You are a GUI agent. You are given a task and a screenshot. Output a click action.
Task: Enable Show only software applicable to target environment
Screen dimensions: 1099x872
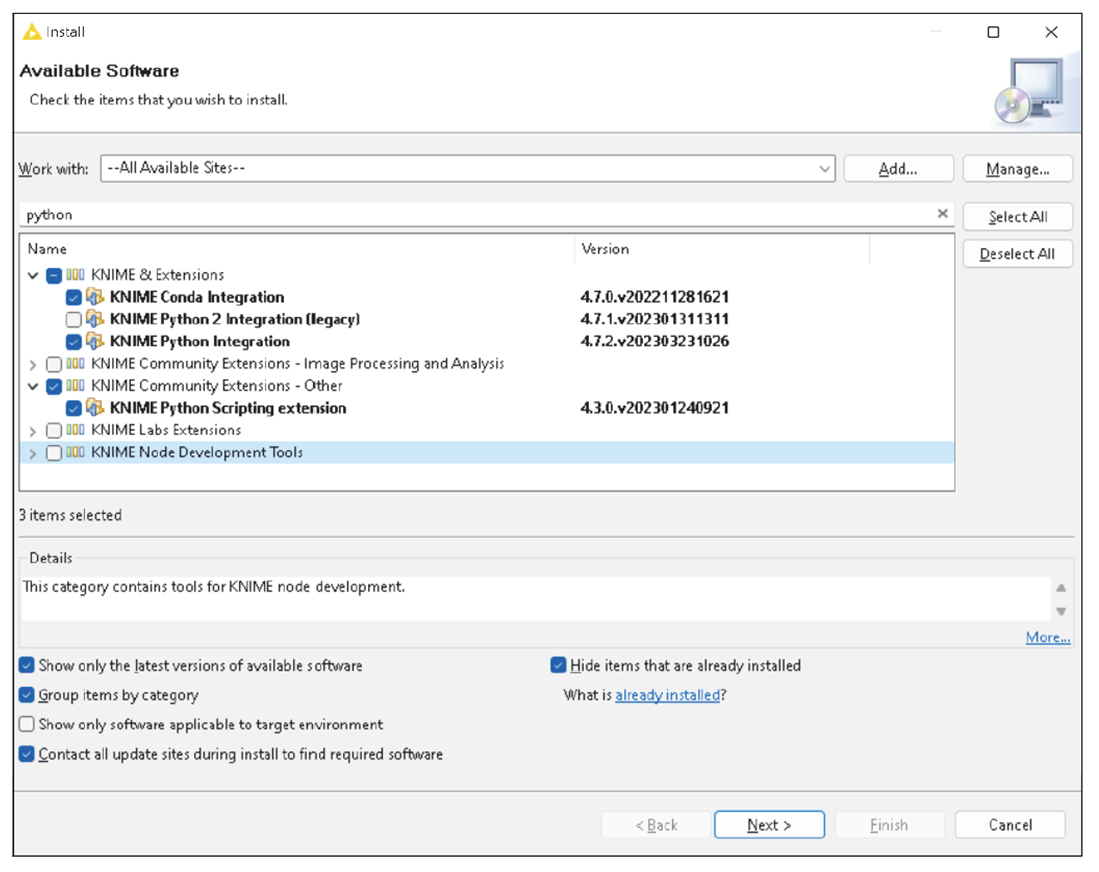tap(27, 724)
